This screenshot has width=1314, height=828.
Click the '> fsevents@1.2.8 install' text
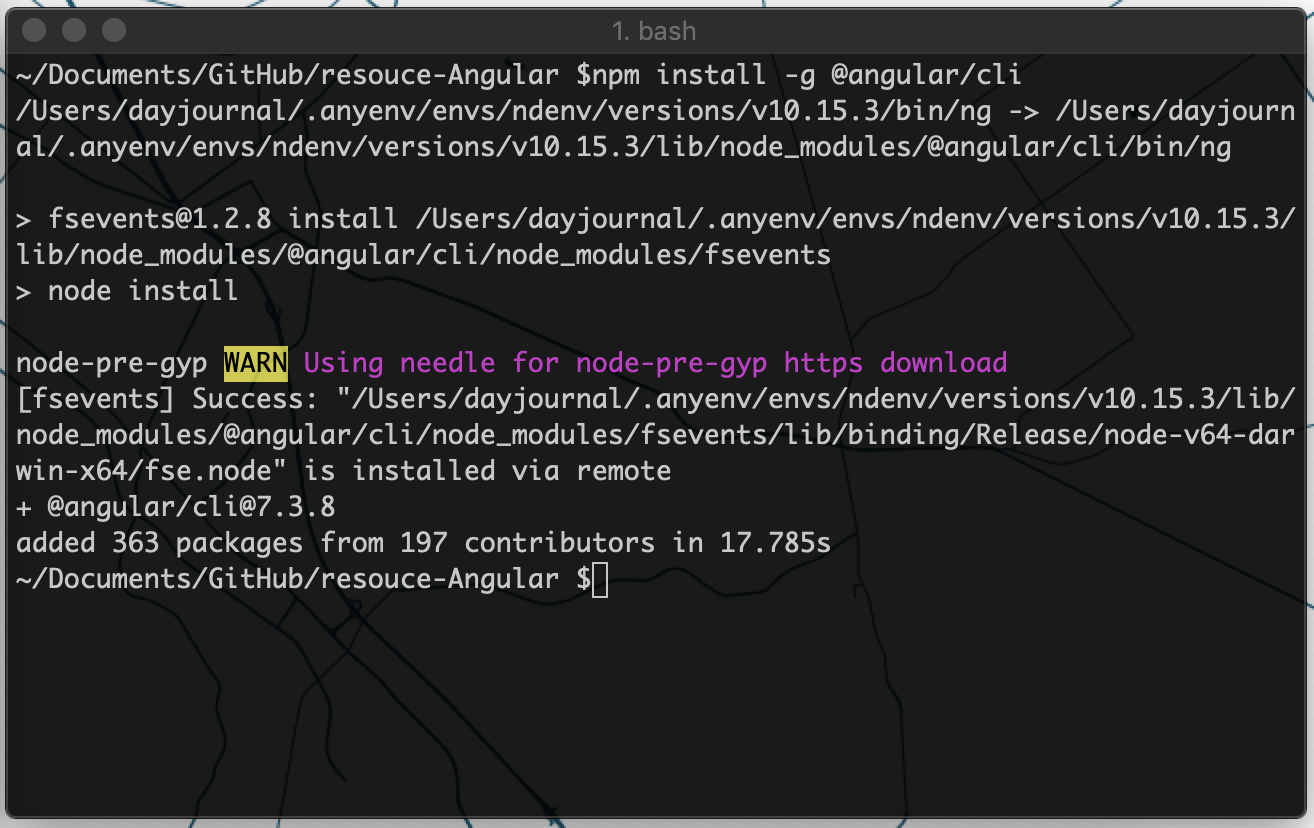(x=208, y=219)
